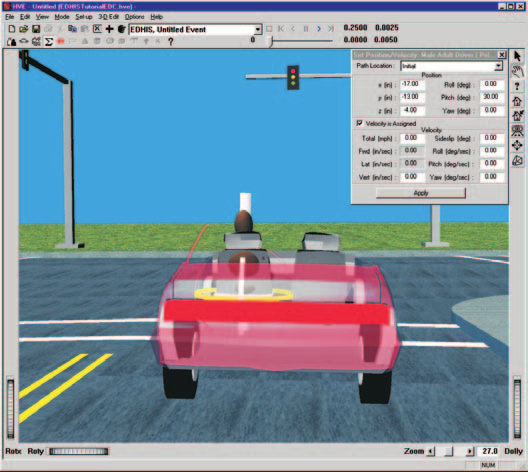Image resolution: width=528 pixels, height=472 pixels.
Task: Click the View All camera icon
Action: click(517, 131)
